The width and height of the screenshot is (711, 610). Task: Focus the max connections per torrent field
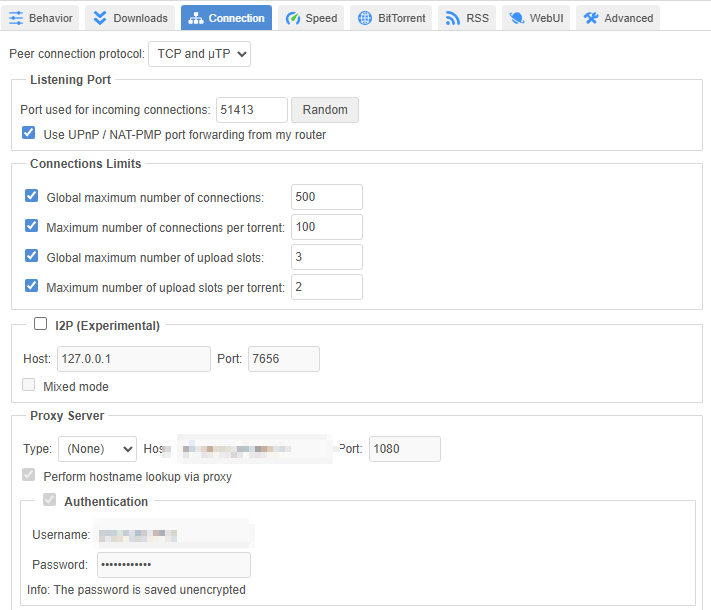[x=326, y=227]
